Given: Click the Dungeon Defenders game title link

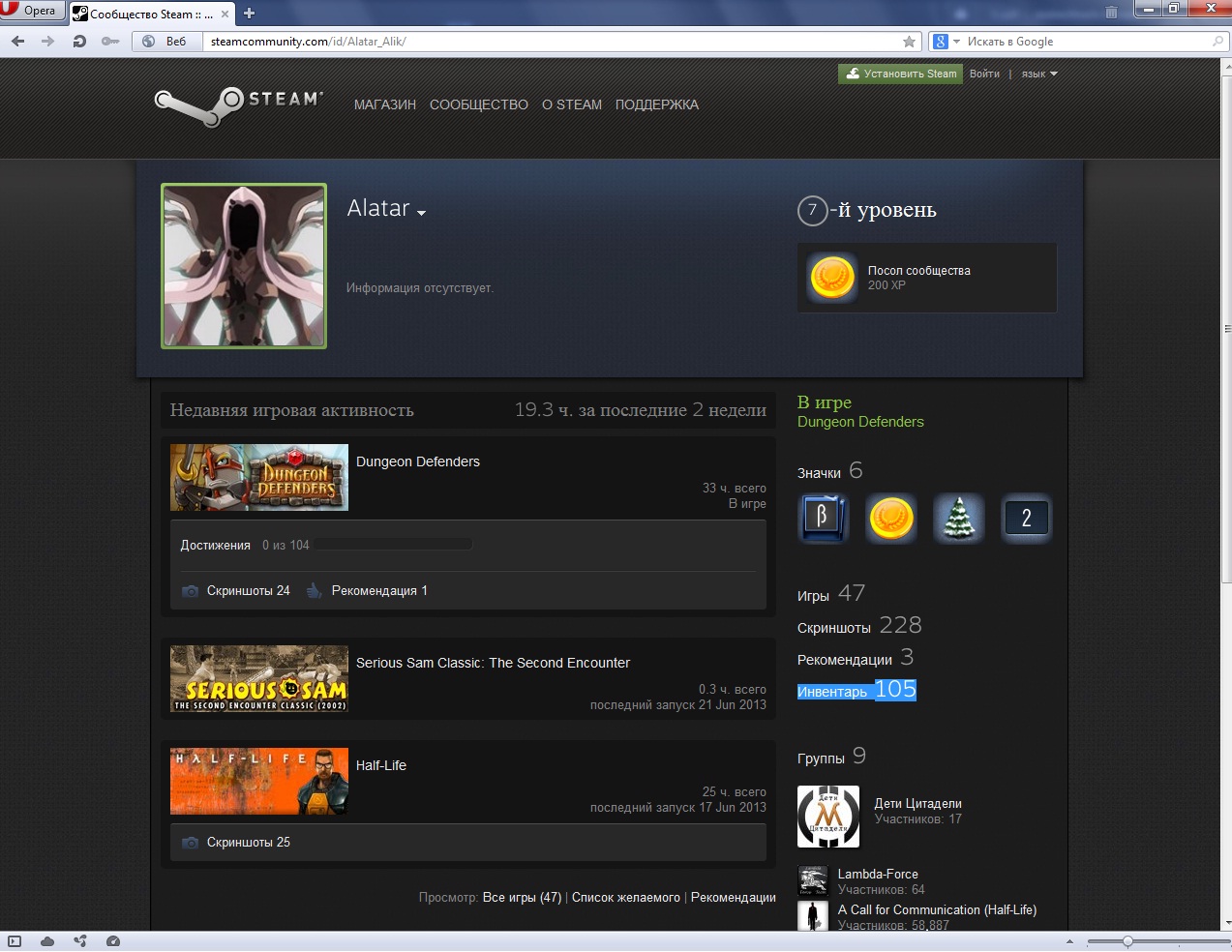Looking at the screenshot, I should (418, 461).
